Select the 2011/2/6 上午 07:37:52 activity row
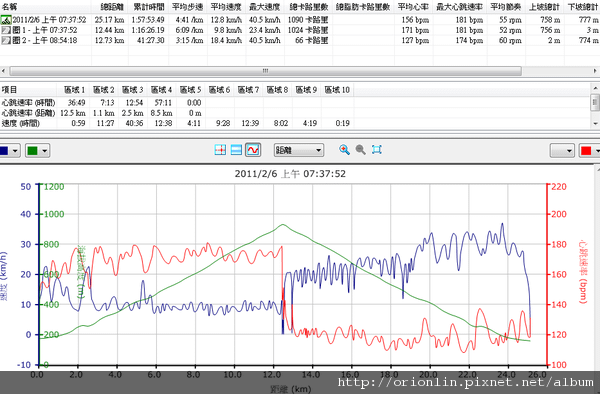 click(300, 20)
